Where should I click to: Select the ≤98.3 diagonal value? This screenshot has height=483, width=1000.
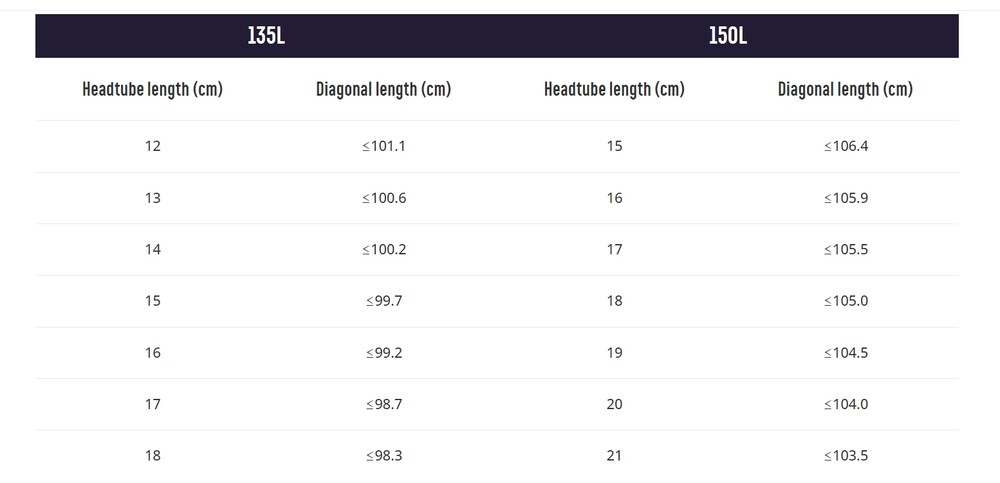(x=384, y=456)
